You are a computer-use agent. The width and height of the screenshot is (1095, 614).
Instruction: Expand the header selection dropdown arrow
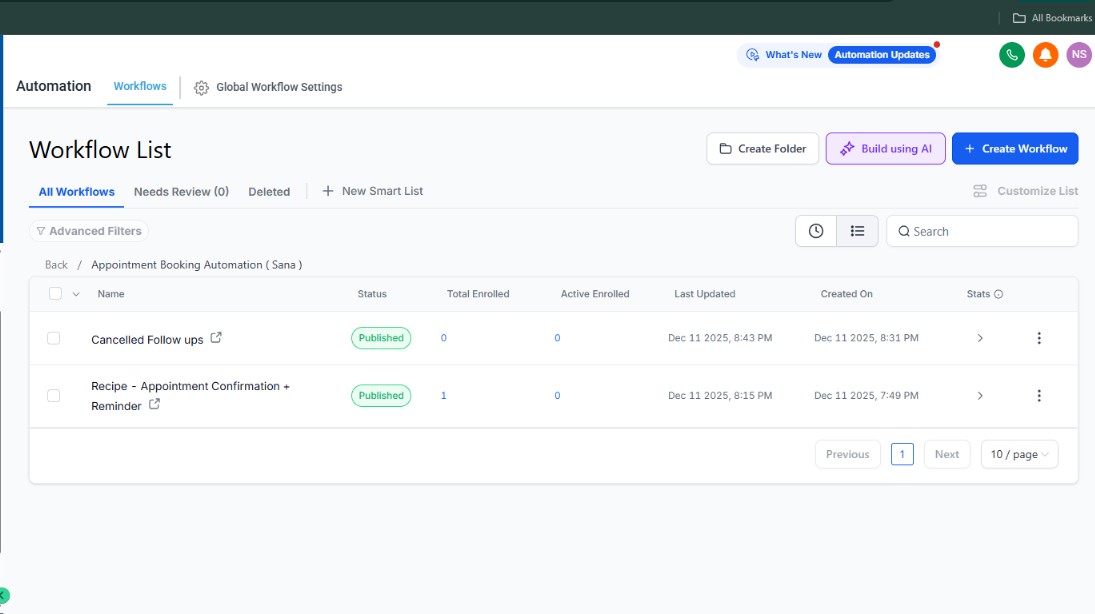(x=75, y=294)
